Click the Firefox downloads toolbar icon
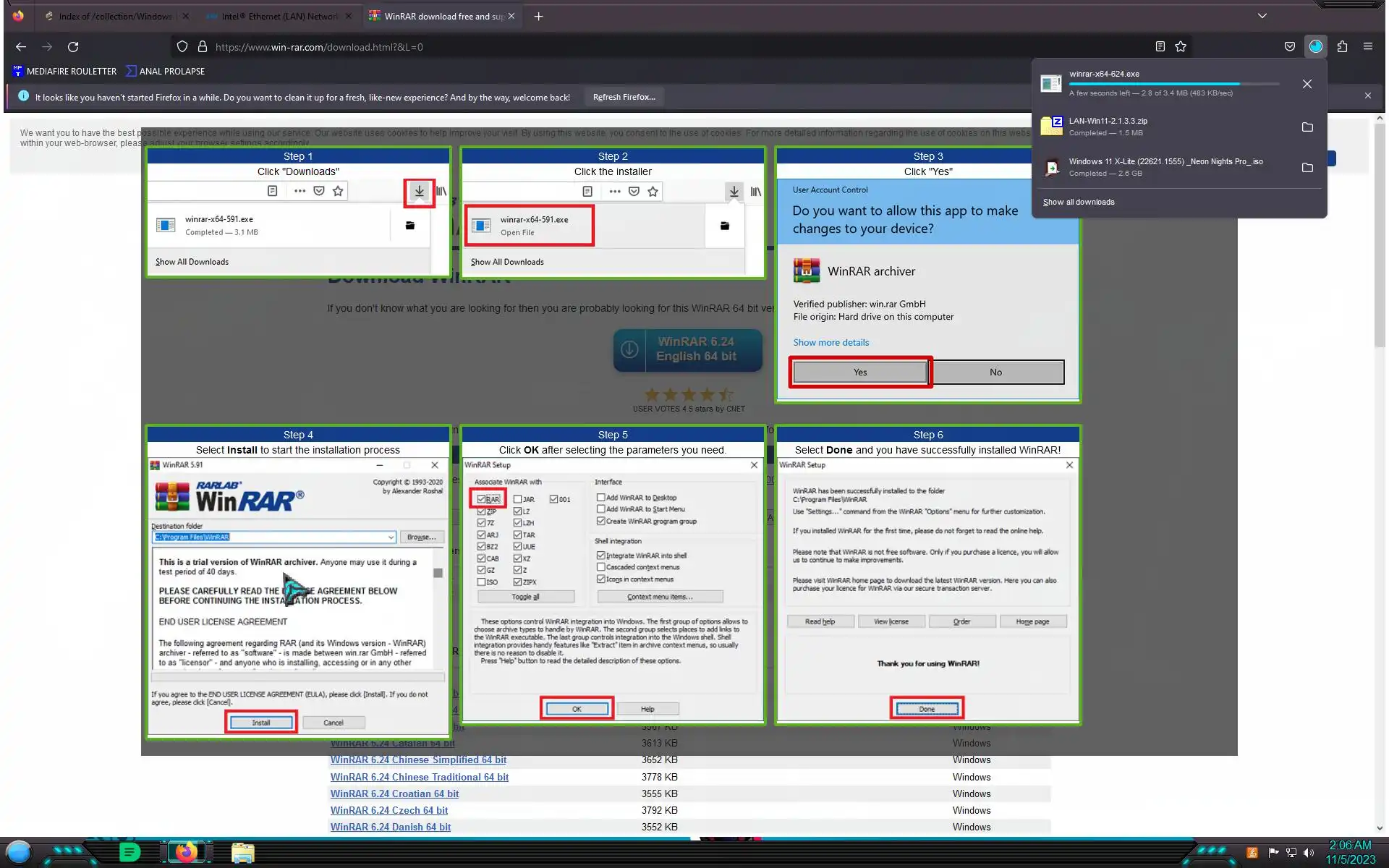This screenshot has height=868, width=1389. coord(1315,46)
